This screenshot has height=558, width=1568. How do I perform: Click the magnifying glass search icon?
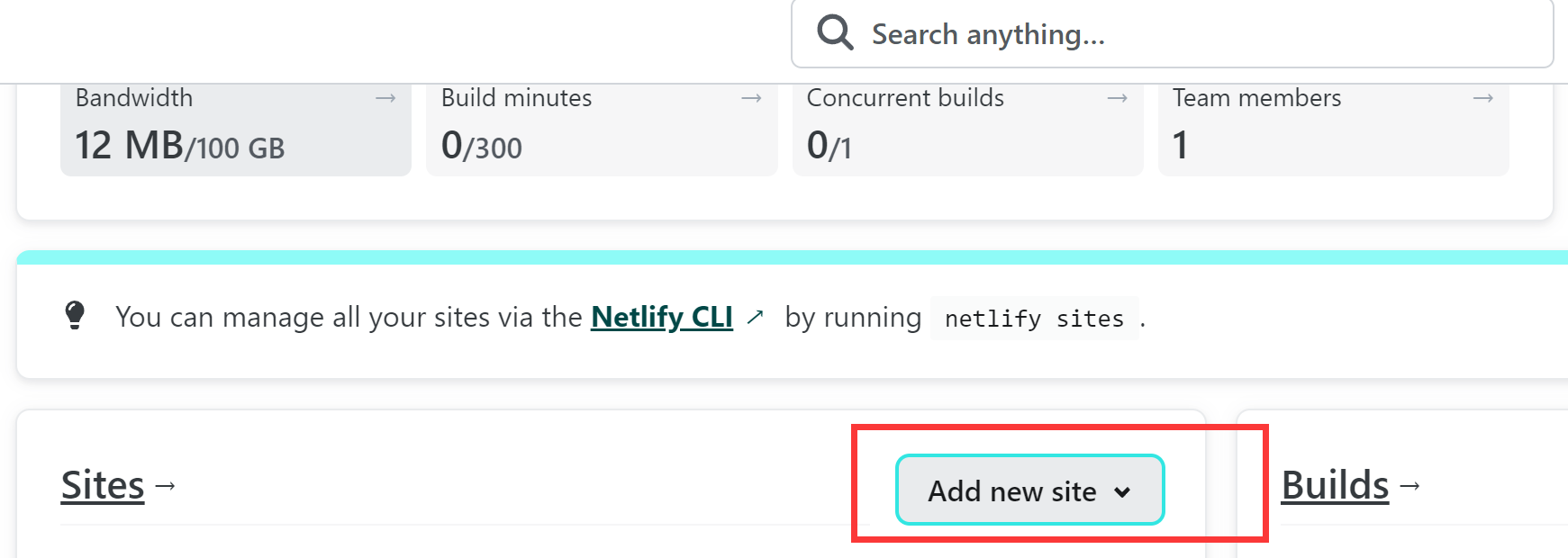[x=835, y=33]
